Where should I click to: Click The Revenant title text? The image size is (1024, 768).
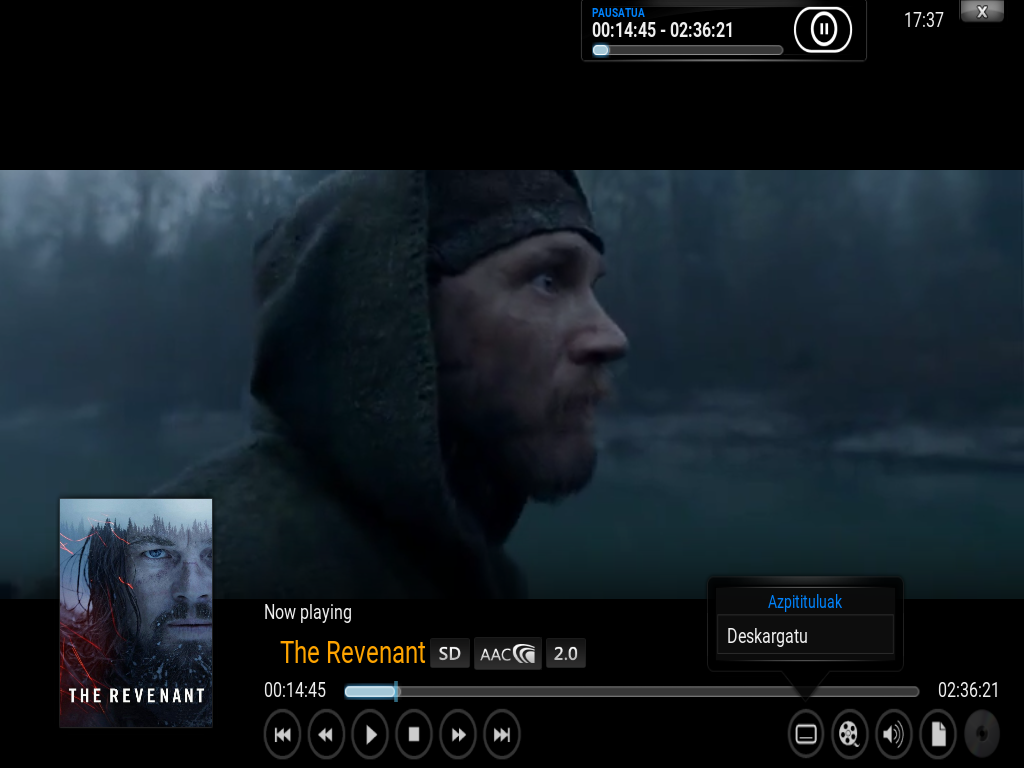pyautogui.click(x=353, y=653)
